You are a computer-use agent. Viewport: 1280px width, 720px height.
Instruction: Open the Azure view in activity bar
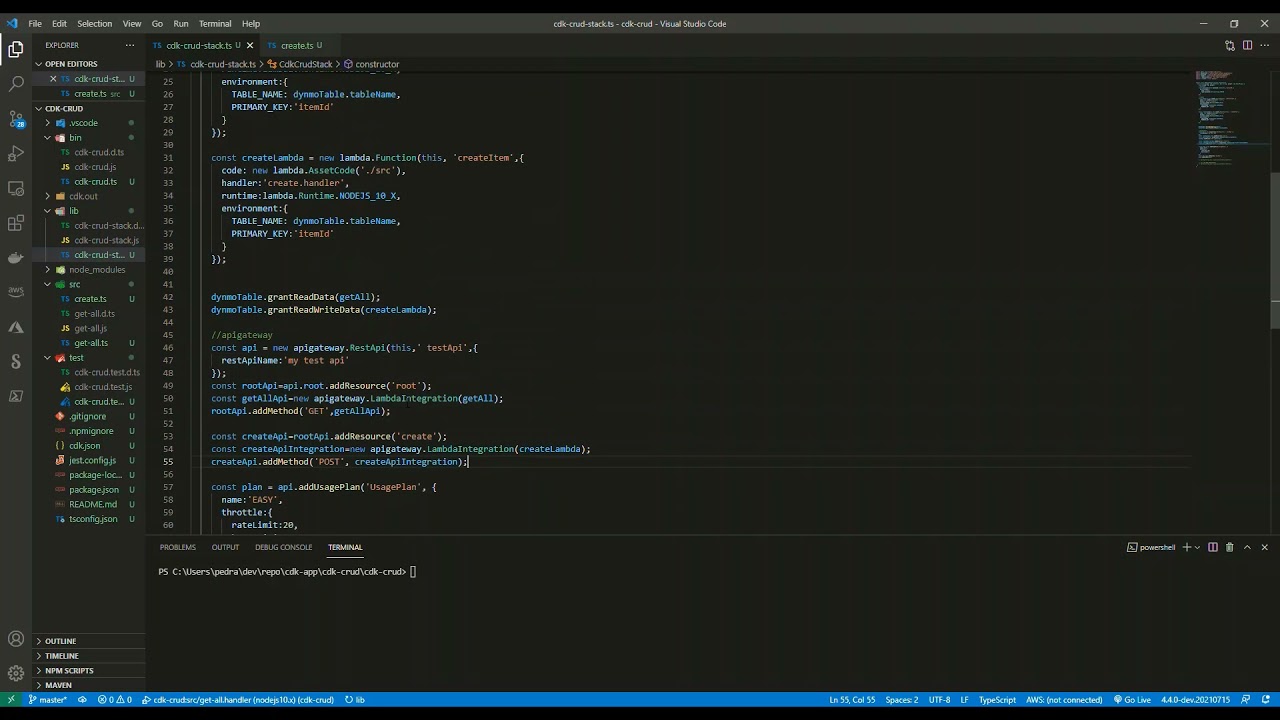[16, 327]
